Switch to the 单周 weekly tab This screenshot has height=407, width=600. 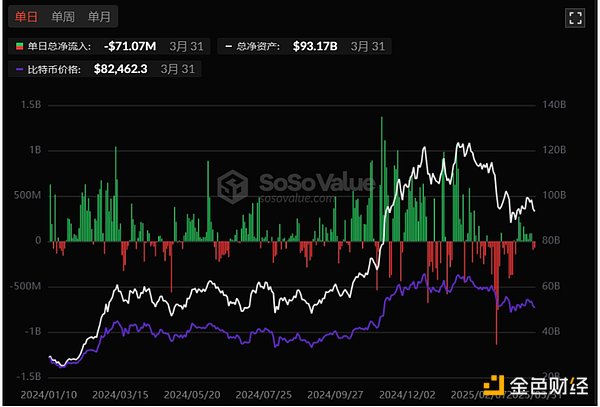(x=63, y=17)
